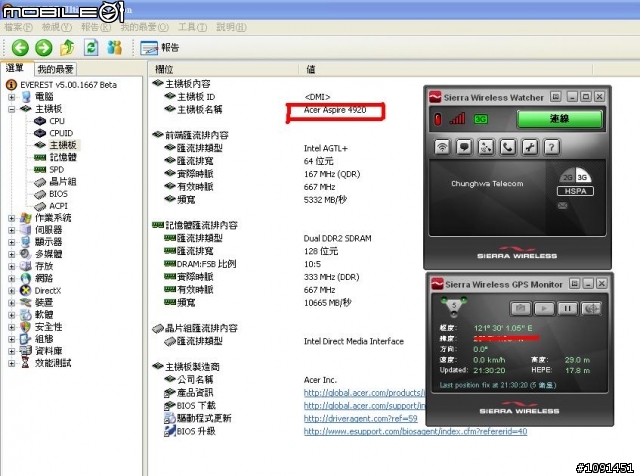Open the 我的最愛 Favorites menu
This screenshot has width=640, height=476.
(x=144, y=27)
